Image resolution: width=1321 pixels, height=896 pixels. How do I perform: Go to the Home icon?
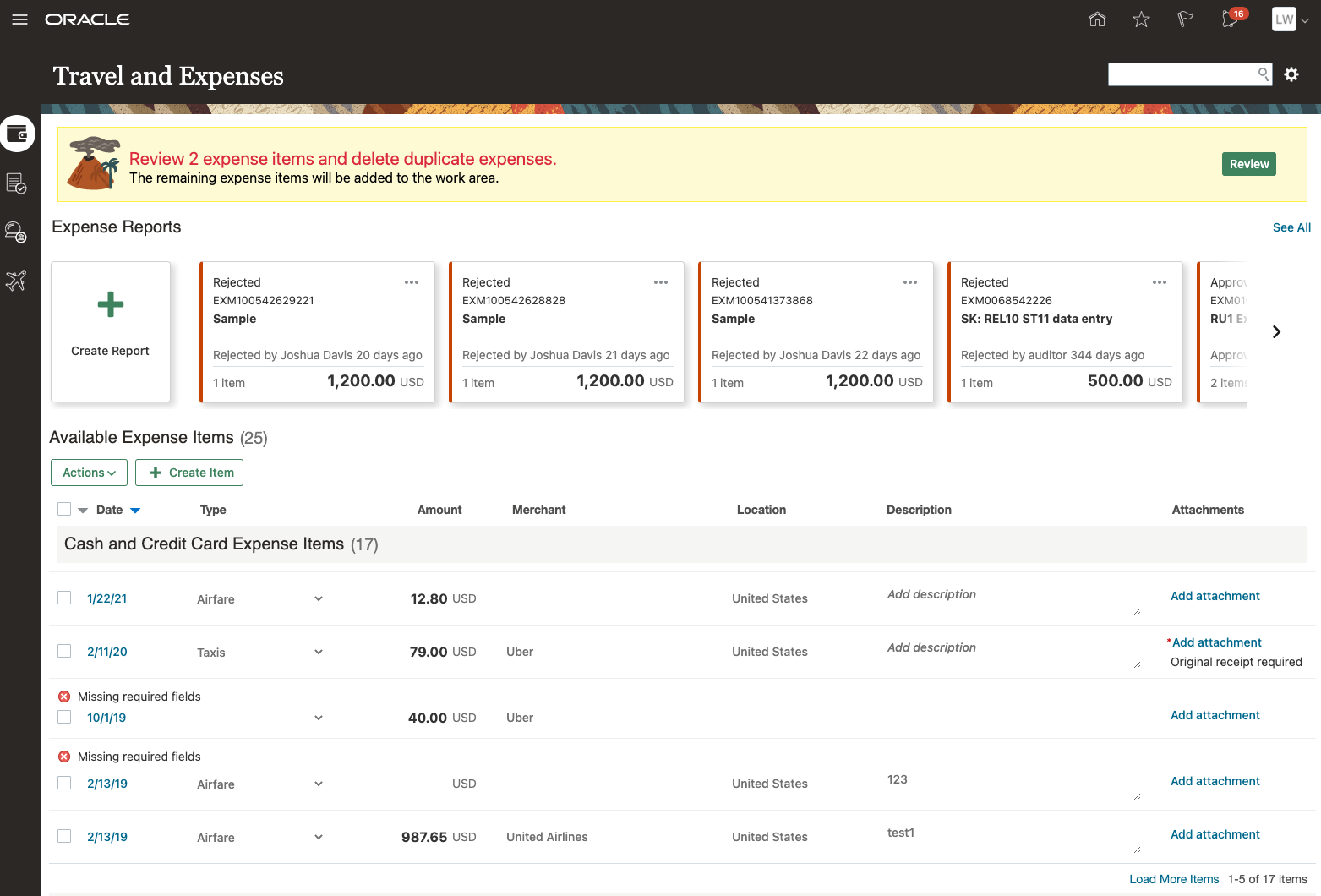(1097, 19)
